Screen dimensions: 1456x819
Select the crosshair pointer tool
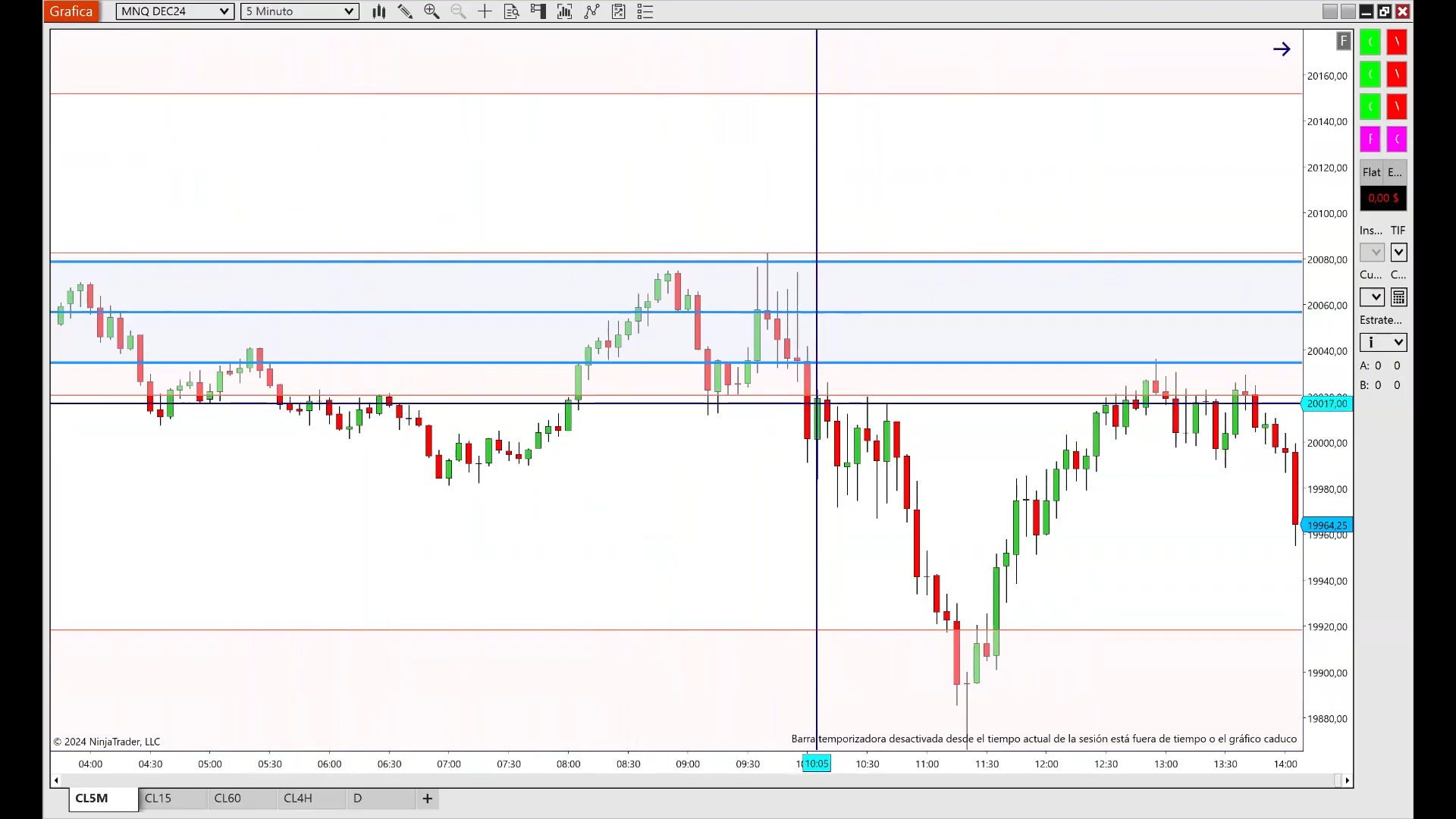pos(485,11)
